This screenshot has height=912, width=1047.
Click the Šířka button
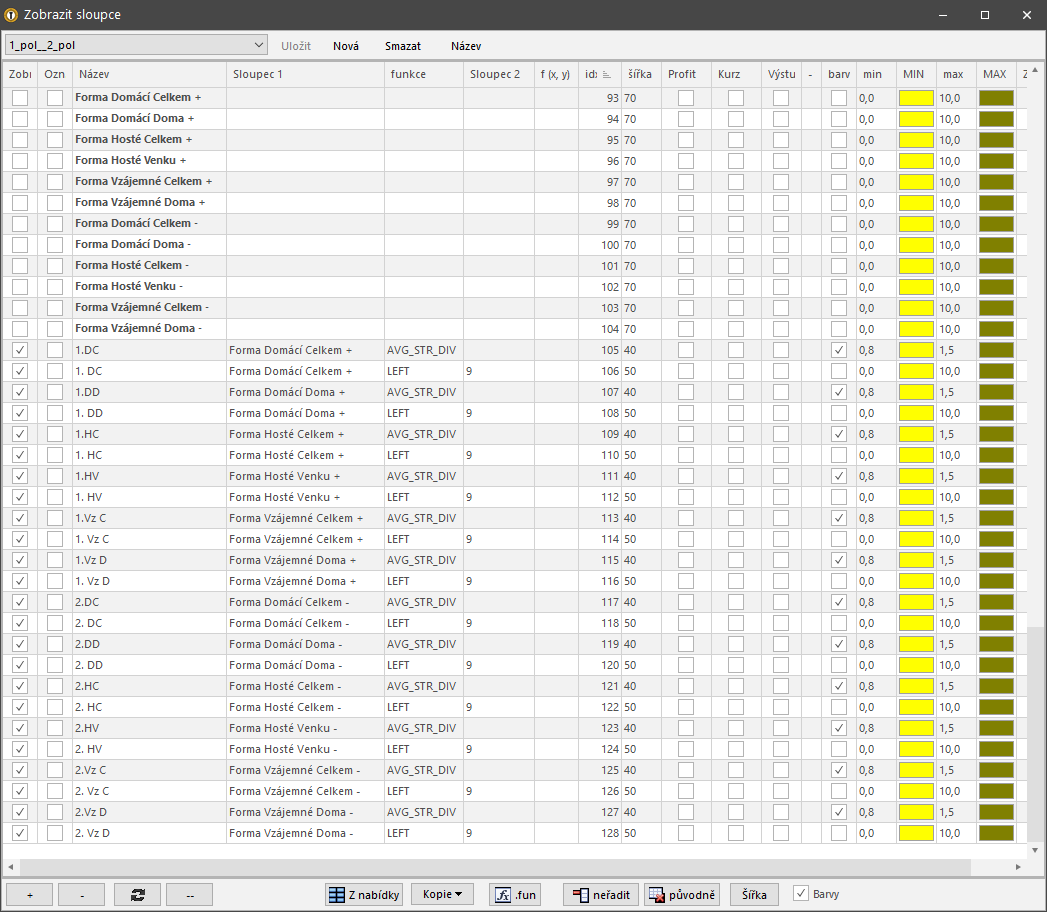pyautogui.click(x=755, y=895)
